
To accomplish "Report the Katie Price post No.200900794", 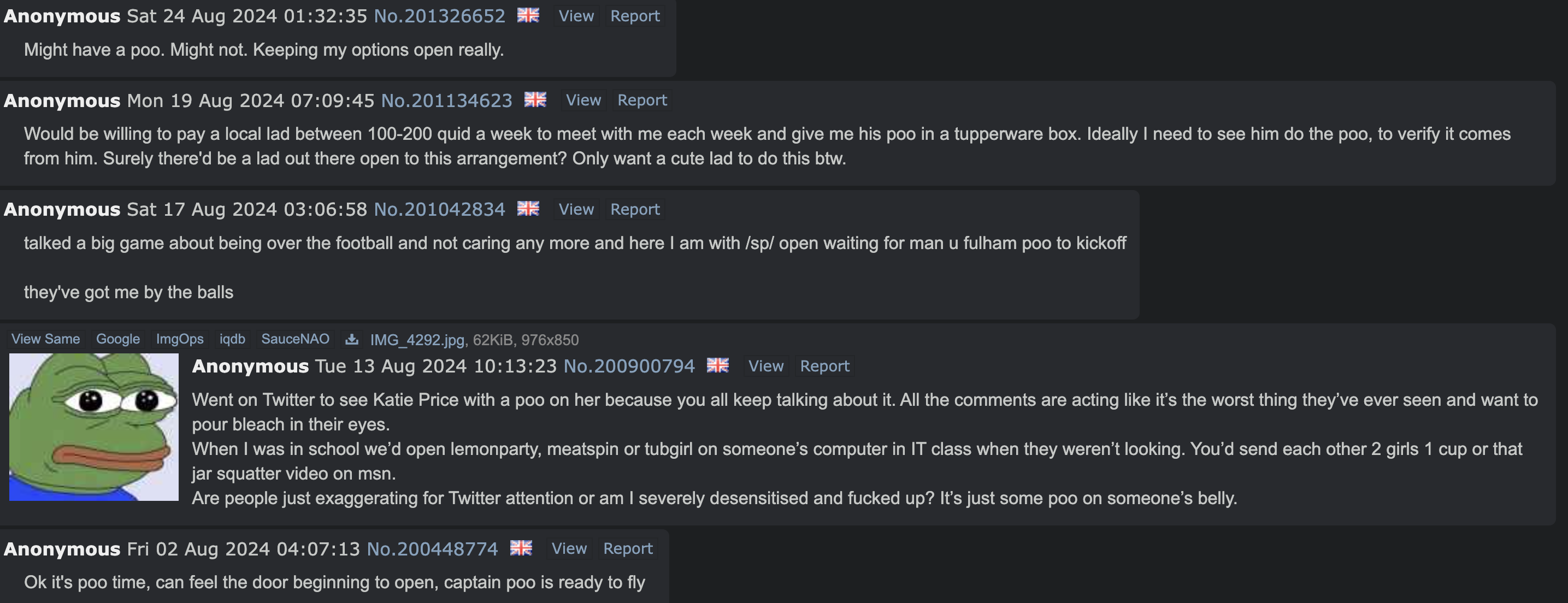I will tap(824, 366).
